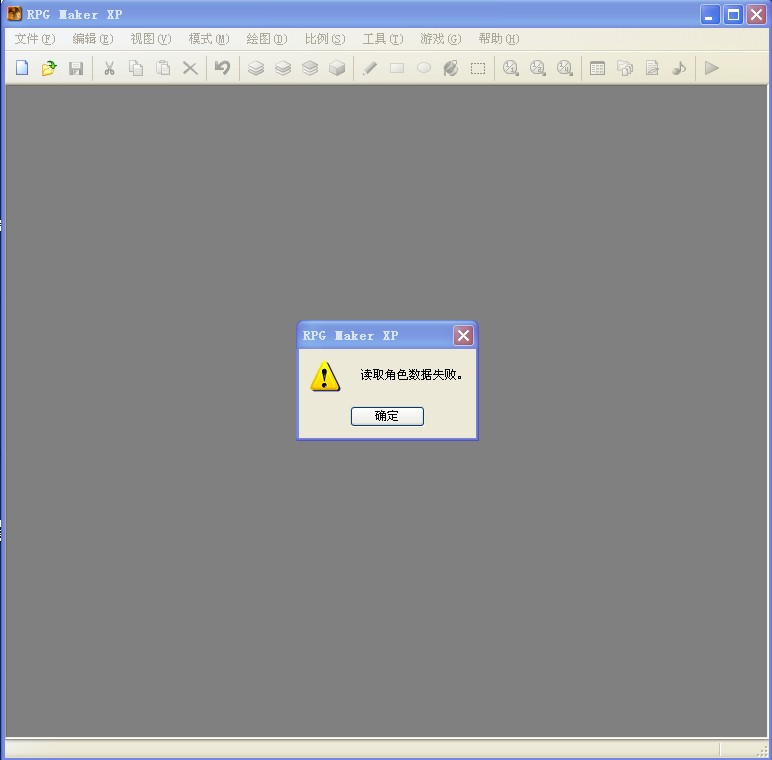Select the Flood Fill bucket tool
The width and height of the screenshot is (772, 760).
(451, 68)
